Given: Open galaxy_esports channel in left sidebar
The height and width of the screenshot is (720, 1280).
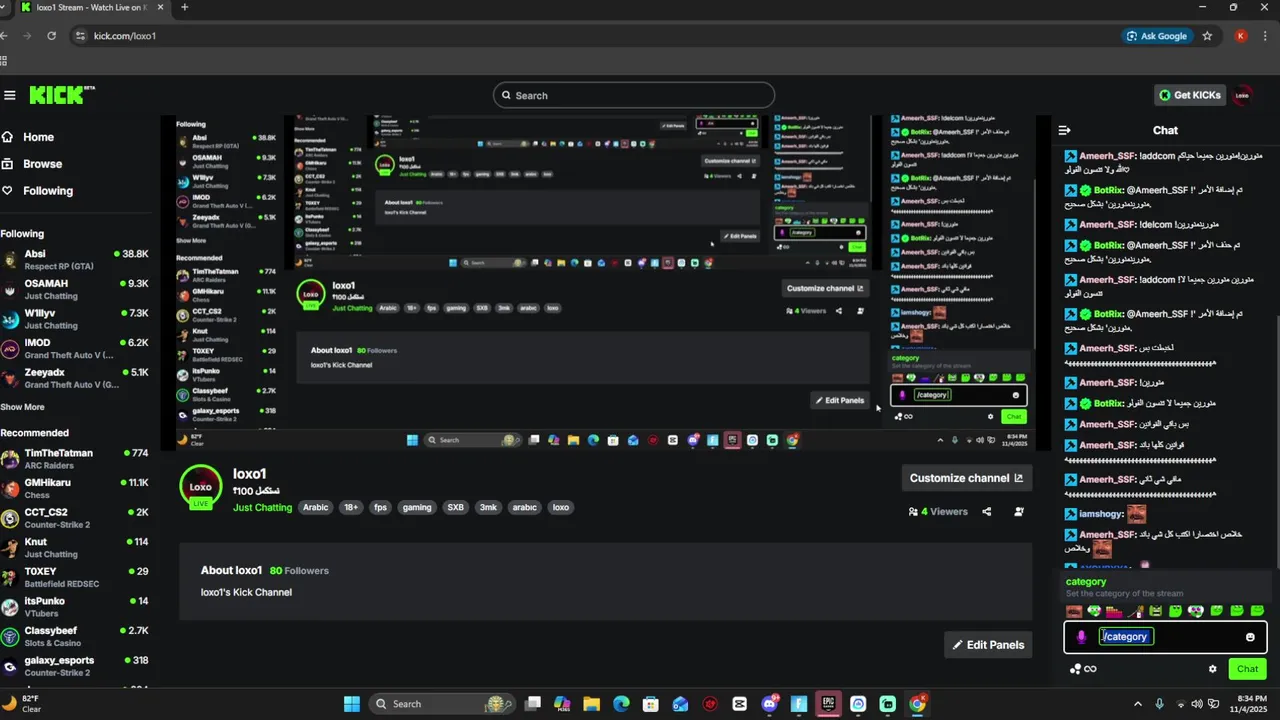Looking at the screenshot, I should 76,666.
